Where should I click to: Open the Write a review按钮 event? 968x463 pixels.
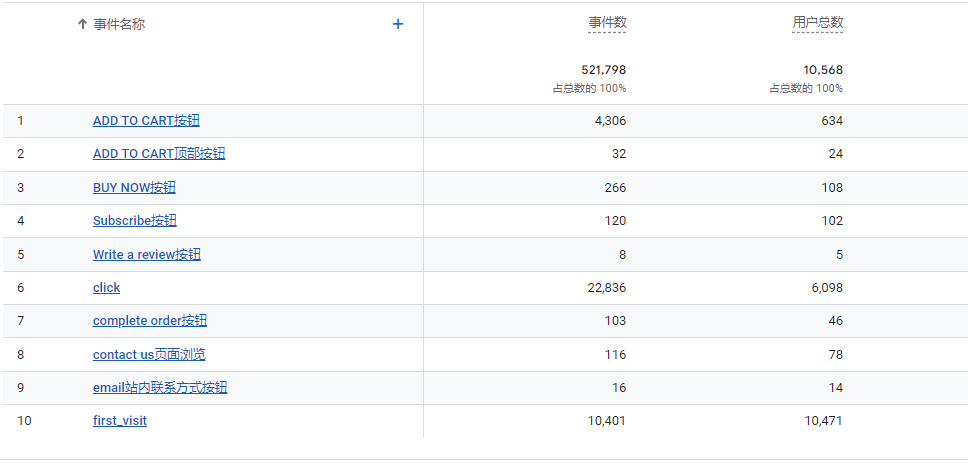[147, 254]
